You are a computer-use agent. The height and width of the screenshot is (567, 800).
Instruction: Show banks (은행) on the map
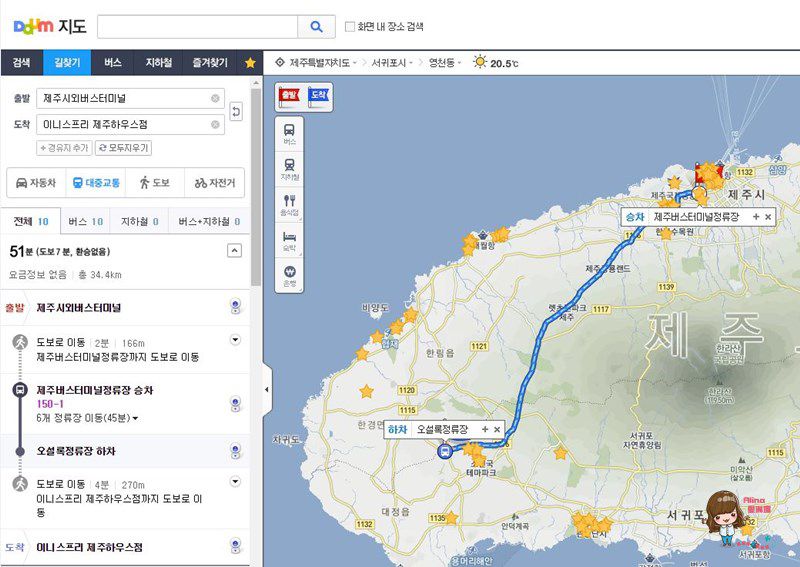point(289,276)
